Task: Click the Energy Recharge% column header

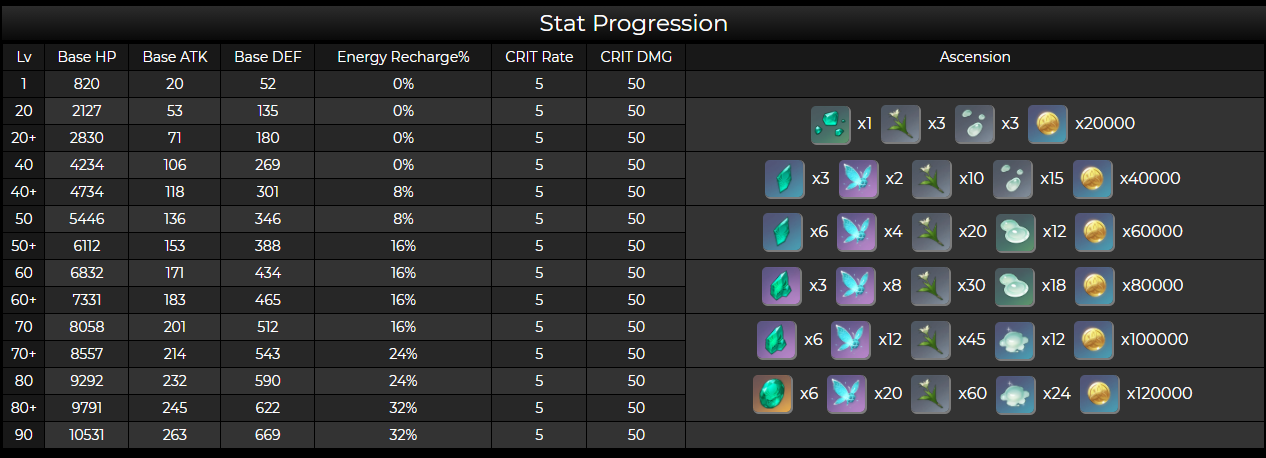Action: pos(403,57)
